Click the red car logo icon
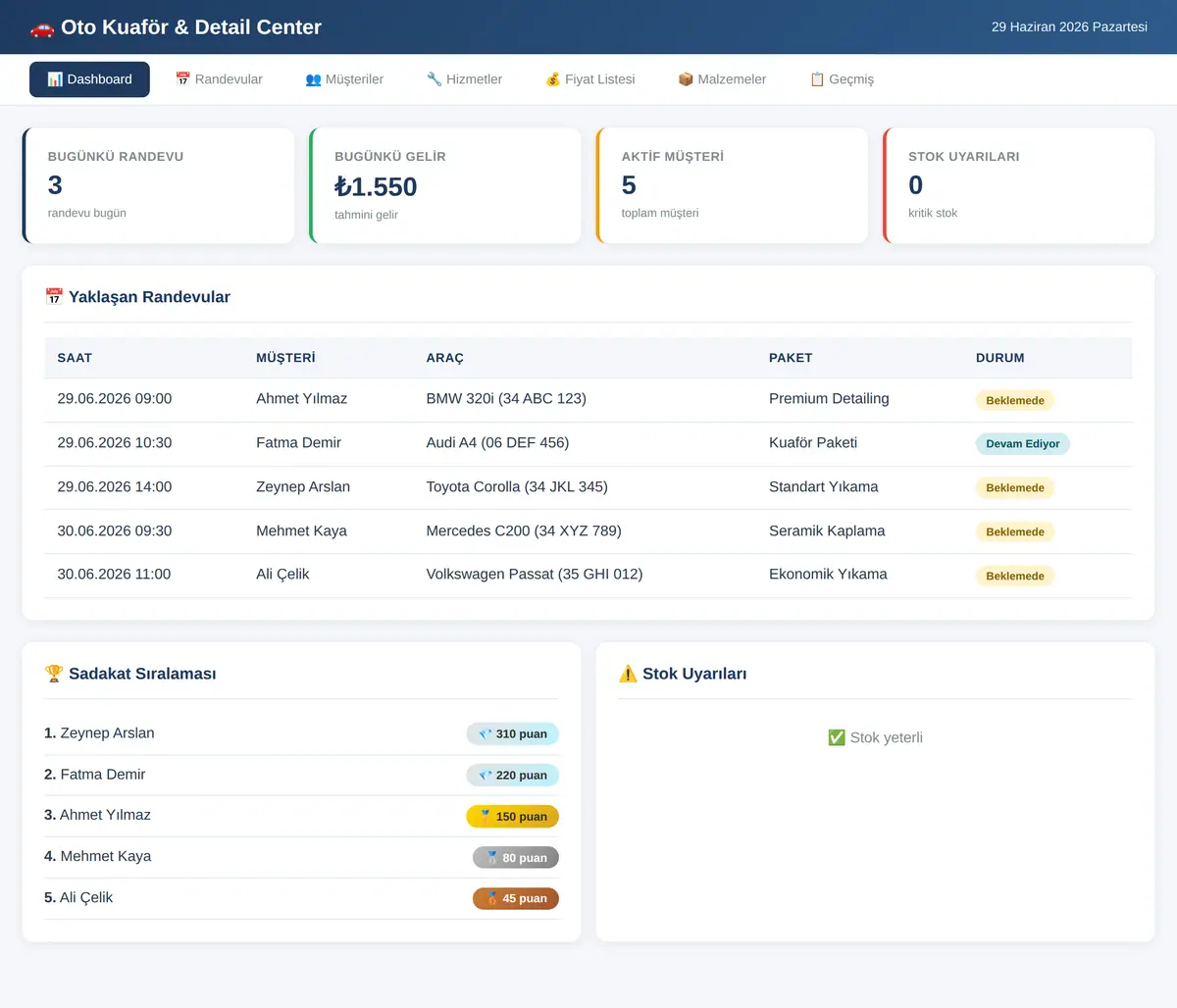Viewport: 1177px width, 1008px height. point(42,27)
